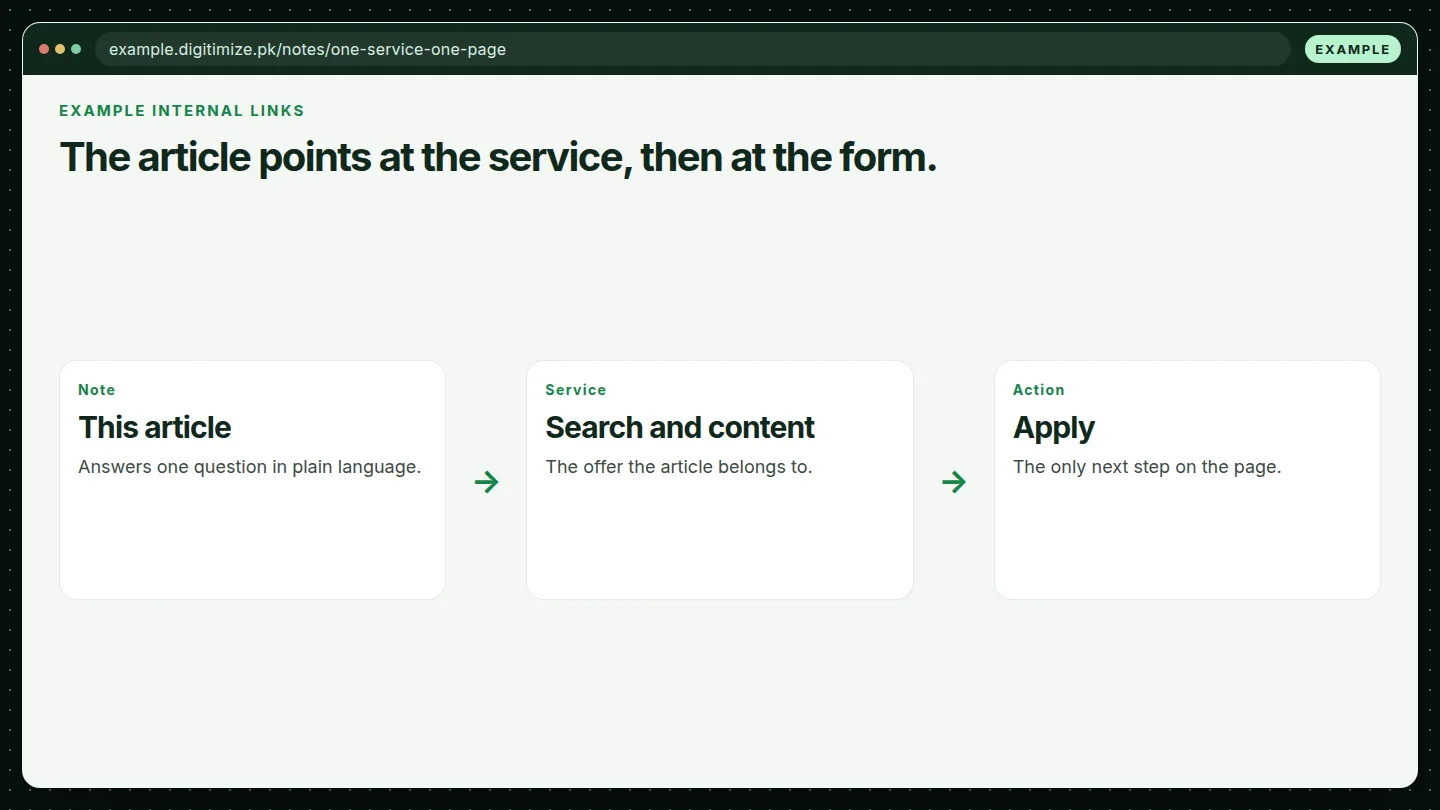Viewport: 1440px width, 810px height.
Task: Click the address bar URL field
Action: (x=692, y=49)
